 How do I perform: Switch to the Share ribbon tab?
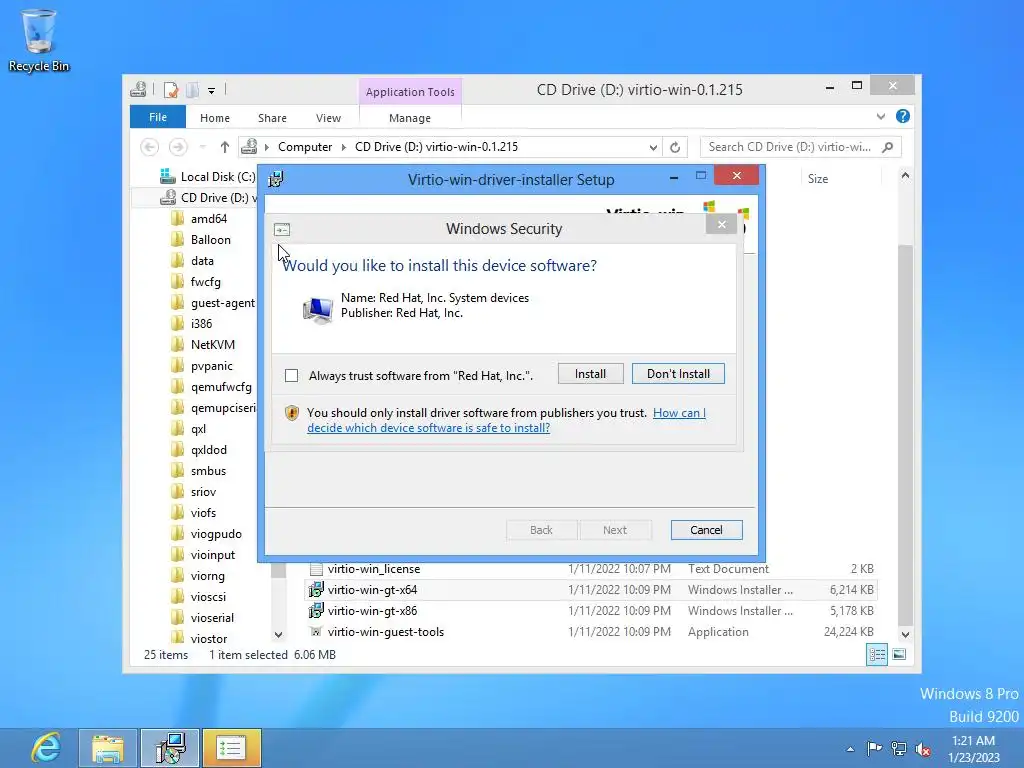(272, 118)
